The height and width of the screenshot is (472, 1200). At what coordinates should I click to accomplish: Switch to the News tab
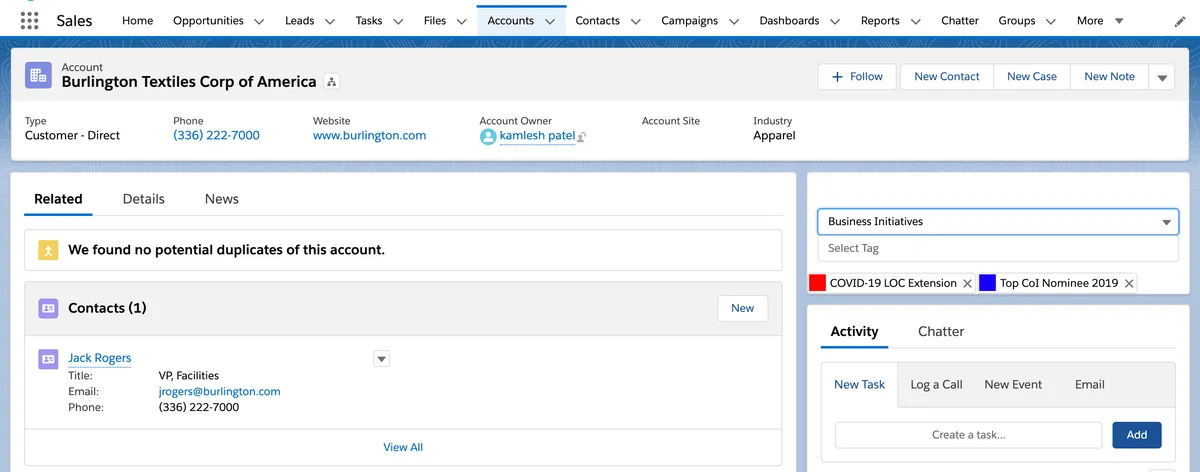click(222, 199)
